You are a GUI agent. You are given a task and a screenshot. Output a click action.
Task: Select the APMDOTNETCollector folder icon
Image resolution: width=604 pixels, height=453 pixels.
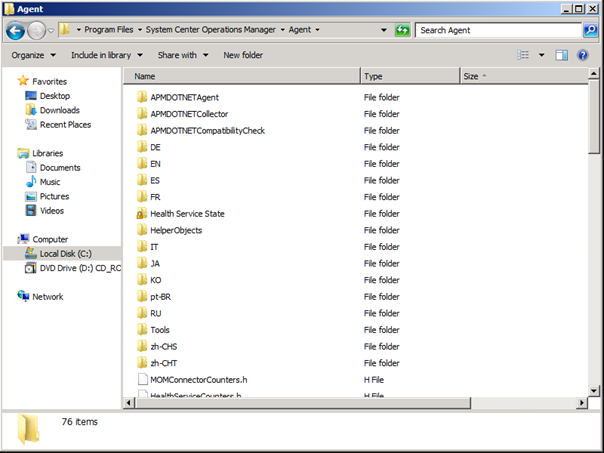click(x=142, y=114)
